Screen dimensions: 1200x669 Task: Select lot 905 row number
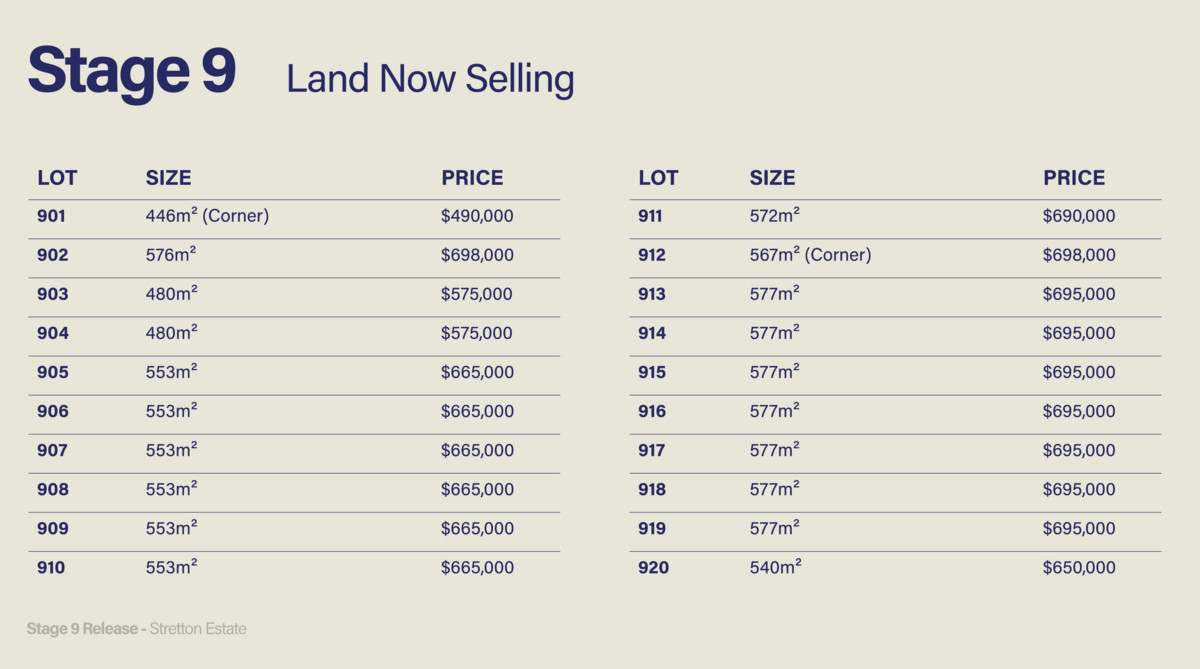coord(53,372)
